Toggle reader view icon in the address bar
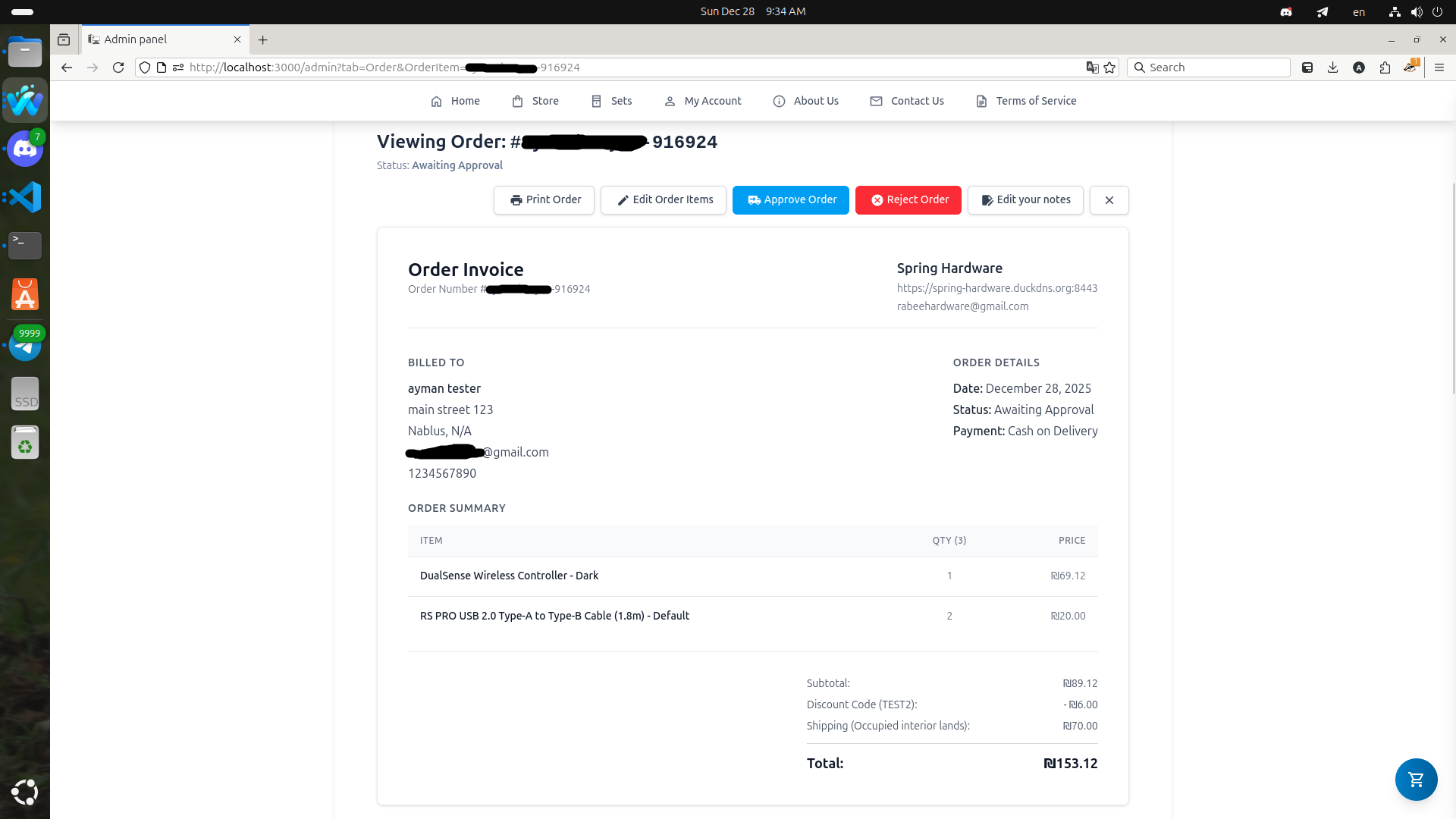Screen dimensions: 1456x819 click(x=160, y=67)
